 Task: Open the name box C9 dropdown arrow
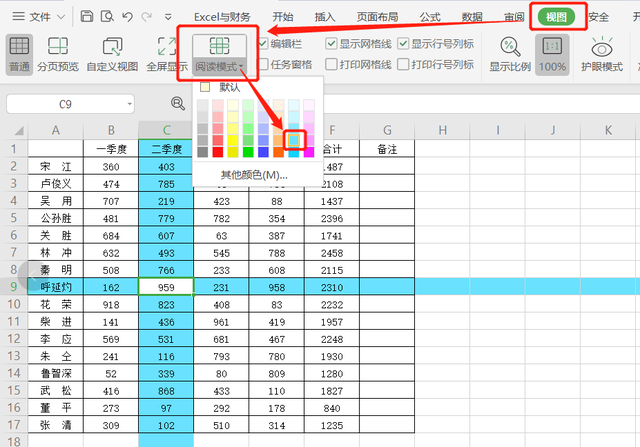(x=129, y=104)
